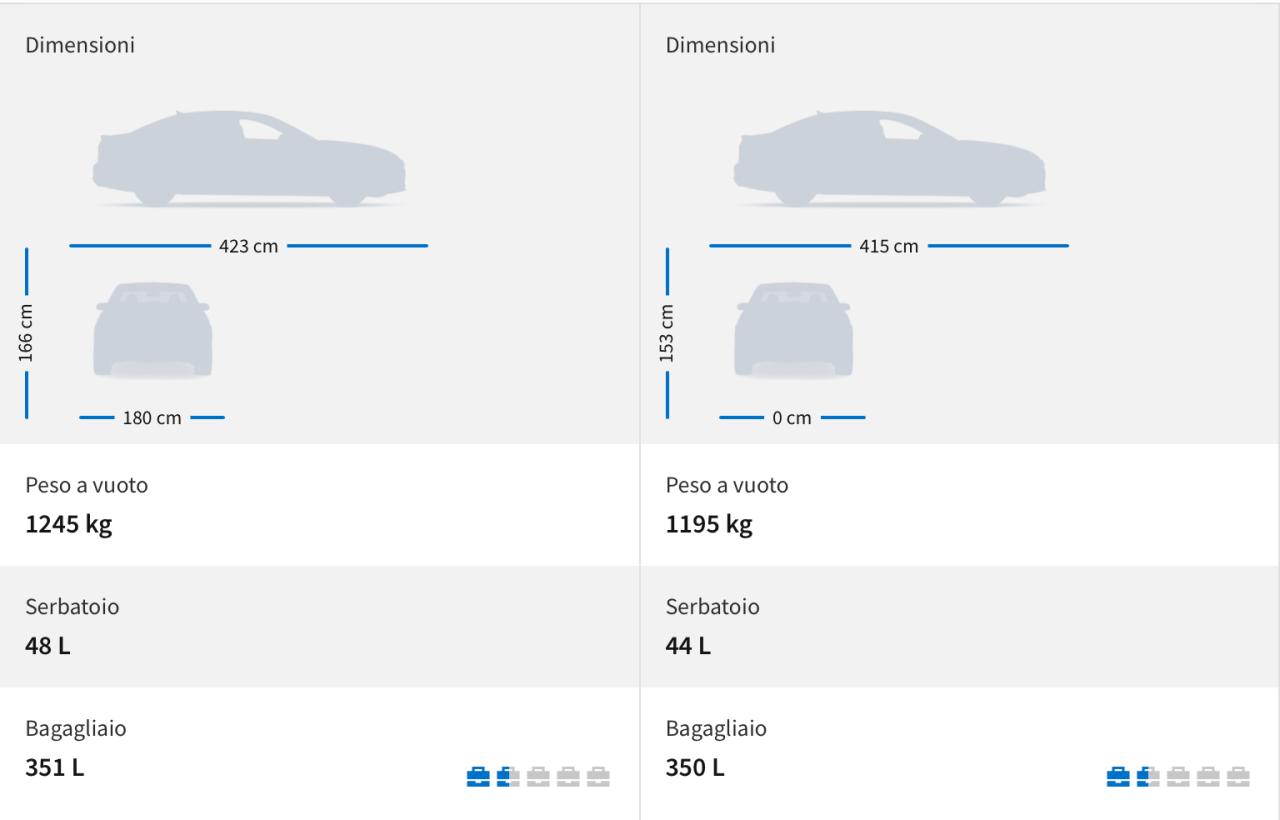Click the 1195 kg curb weight value
This screenshot has width=1280, height=820.
tap(709, 524)
